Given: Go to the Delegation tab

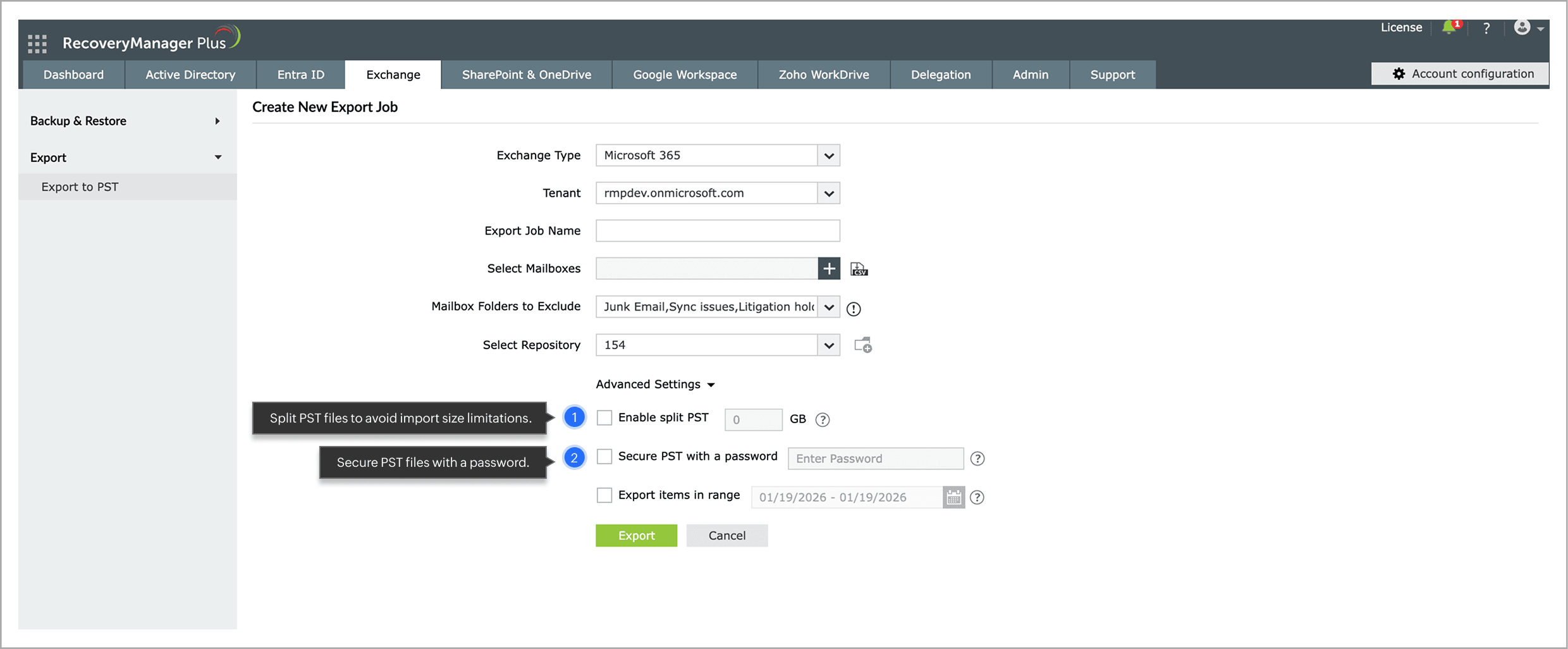Looking at the screenshot, I should (x=941, y=75).
